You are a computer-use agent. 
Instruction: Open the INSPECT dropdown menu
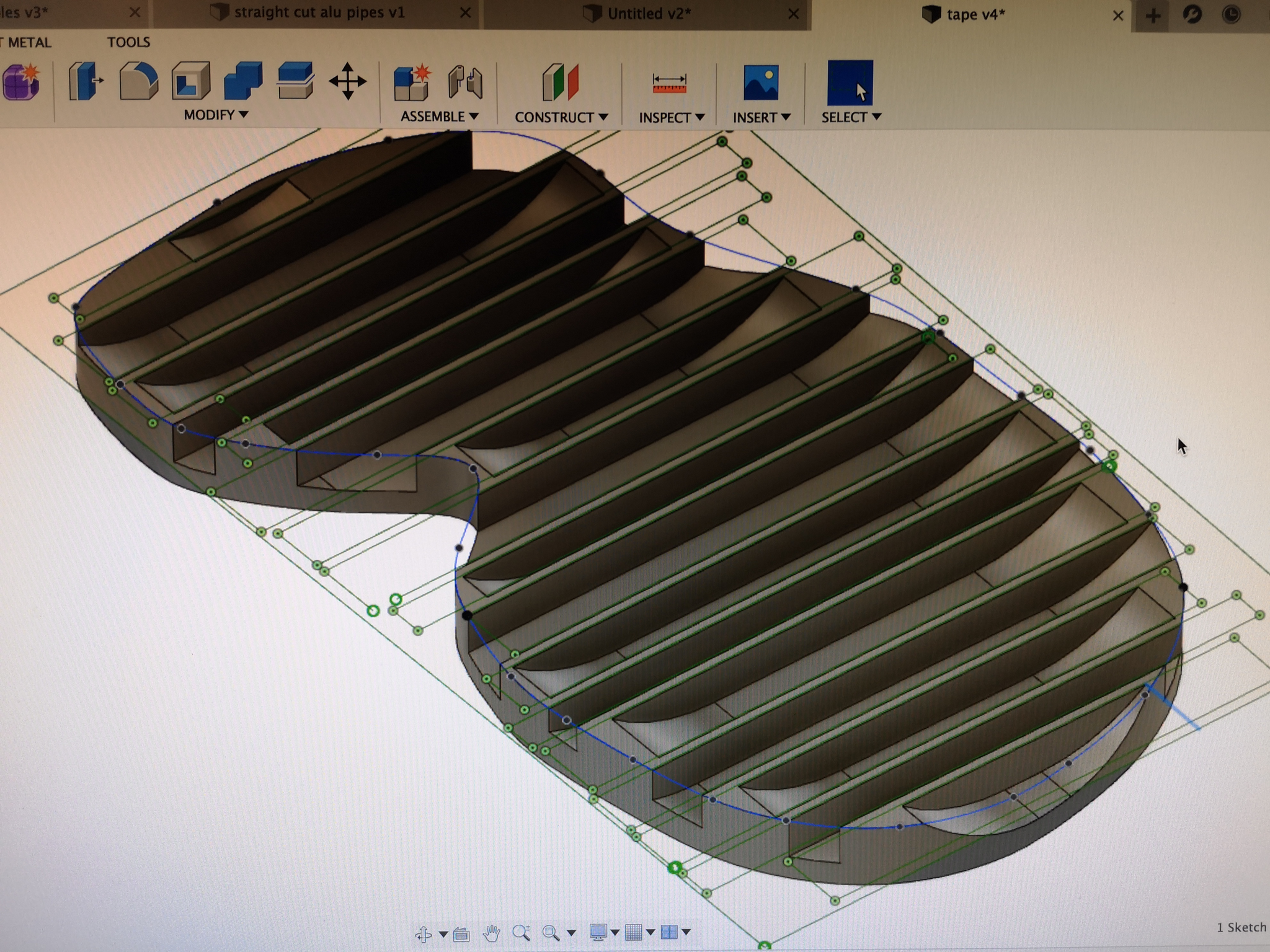[x=671, y=117]
